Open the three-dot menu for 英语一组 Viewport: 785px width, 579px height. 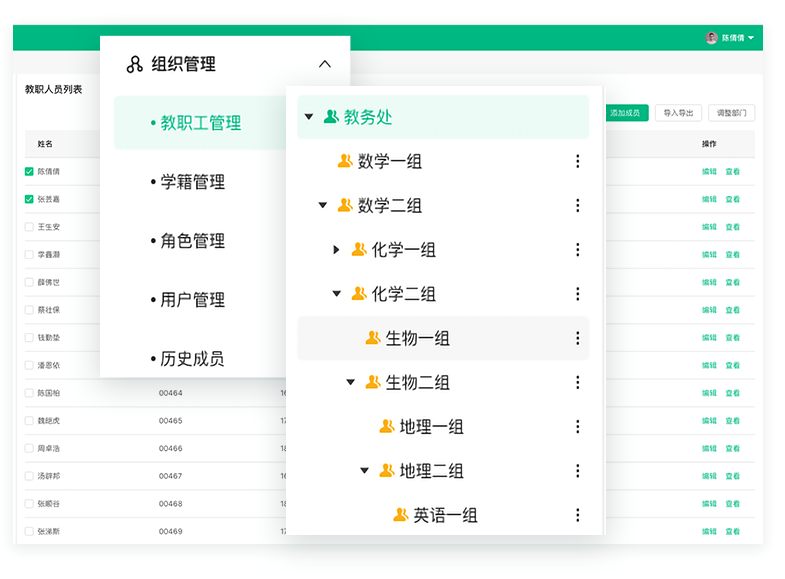coord(577,515)
